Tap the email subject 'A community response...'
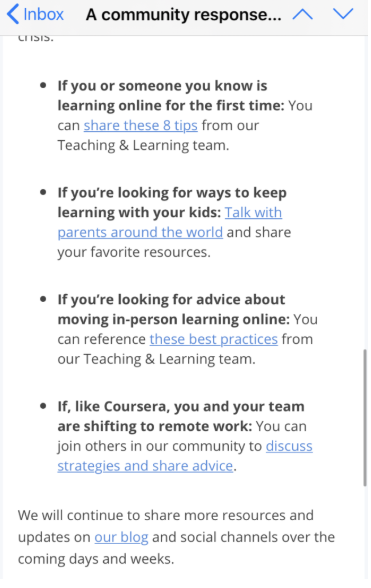 click(183, 15)
